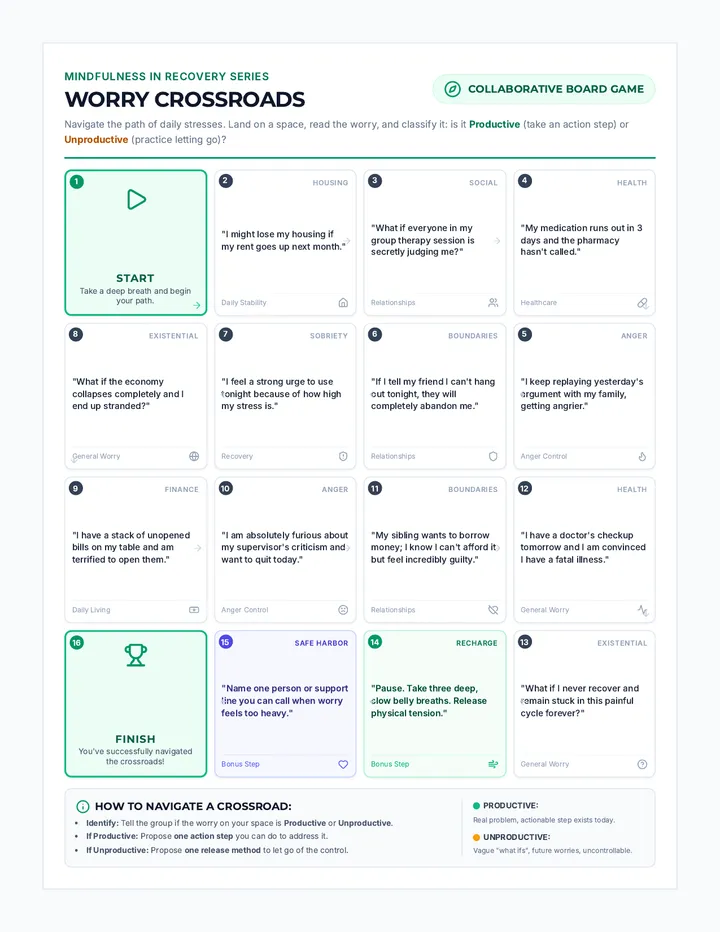
Task: Click the pill icon on Health card 4
Action: tap(642, 303)
